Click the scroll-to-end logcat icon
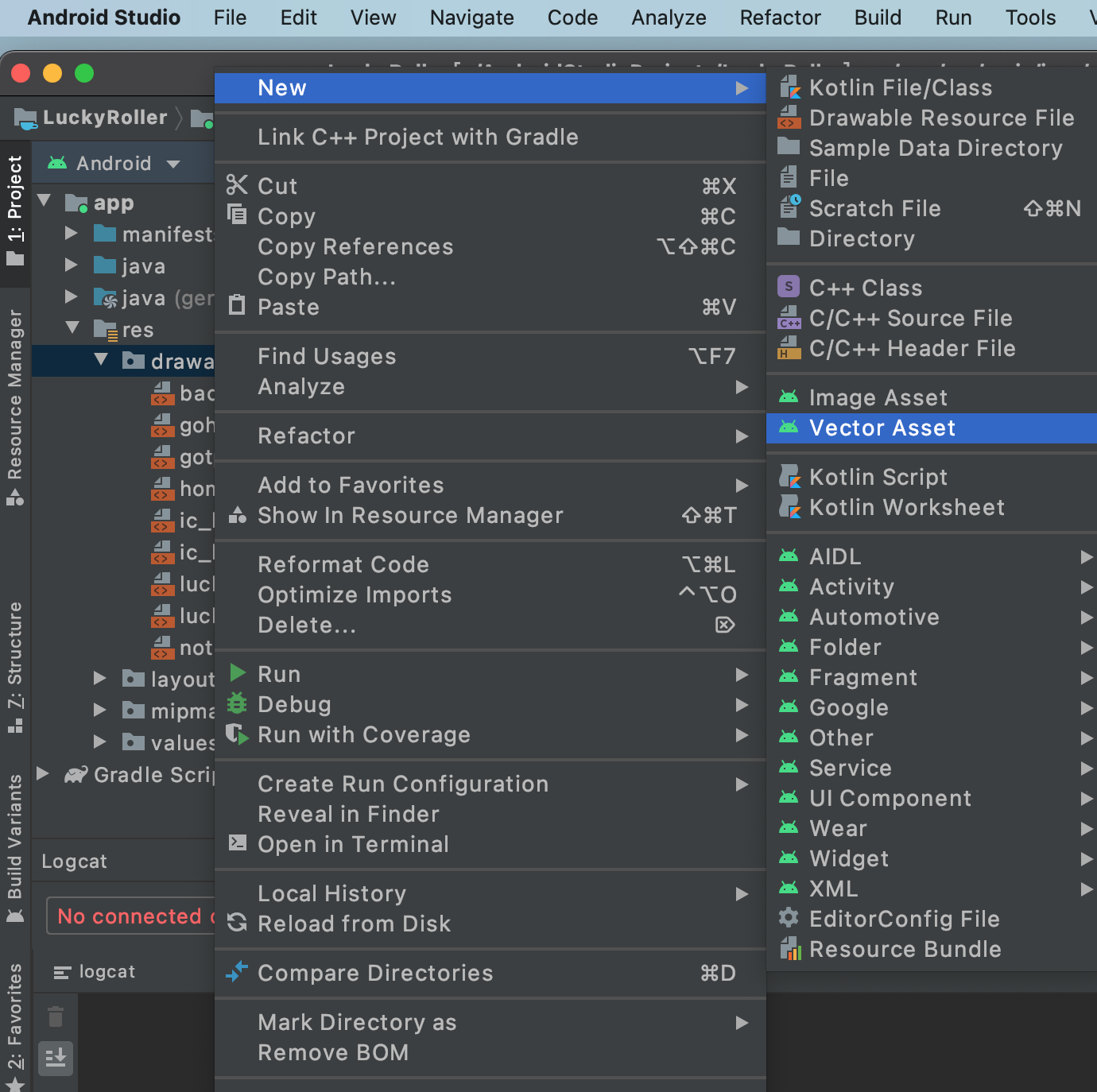 tap(56, 1058)
